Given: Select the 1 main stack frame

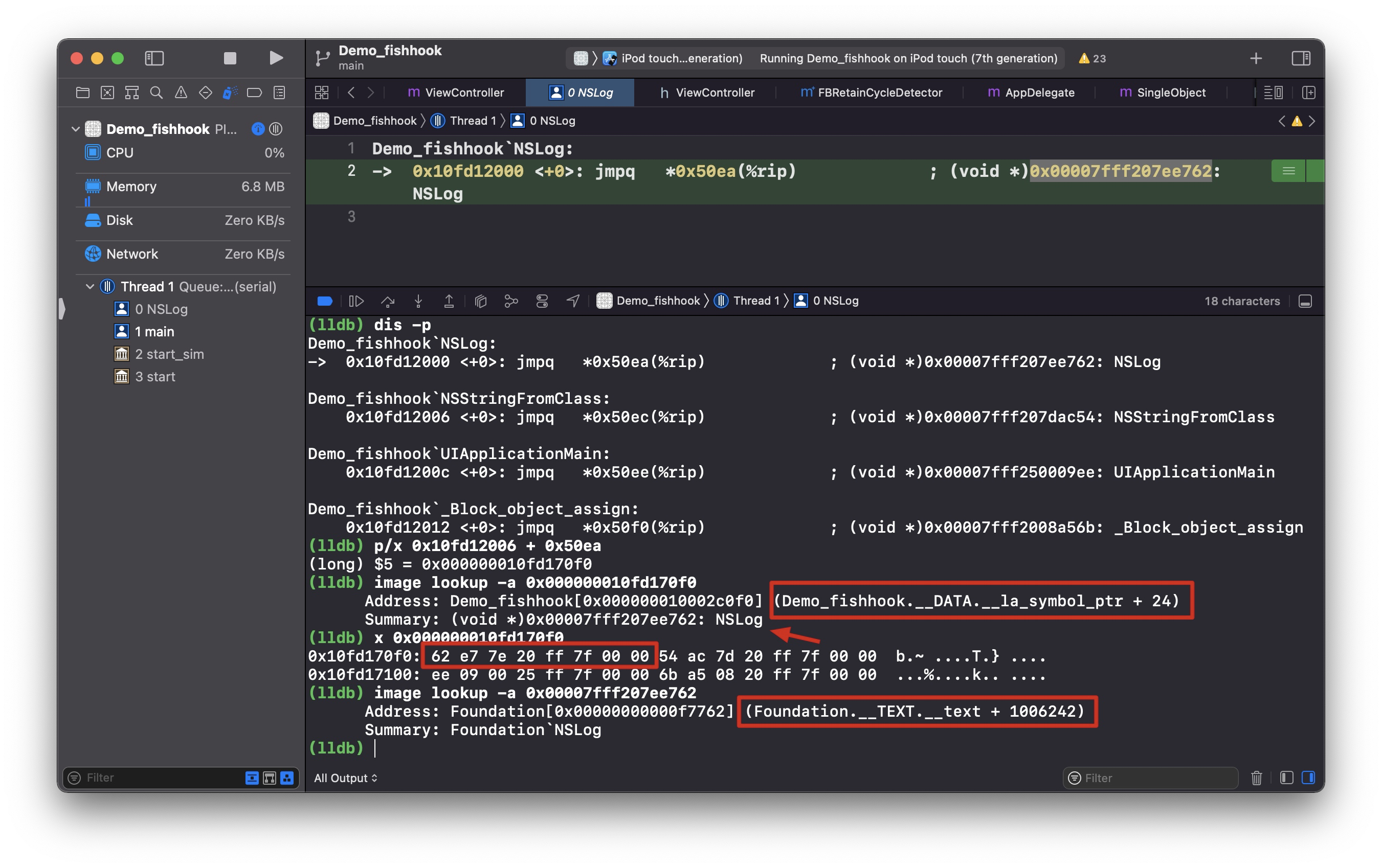Looking at the screenshot, I should pos(154,332).
